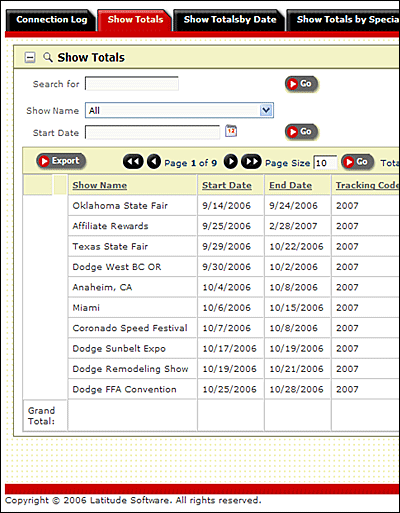Screen dimensions: 400x513
Task: Go to first page of results
Action: point(133,162)
